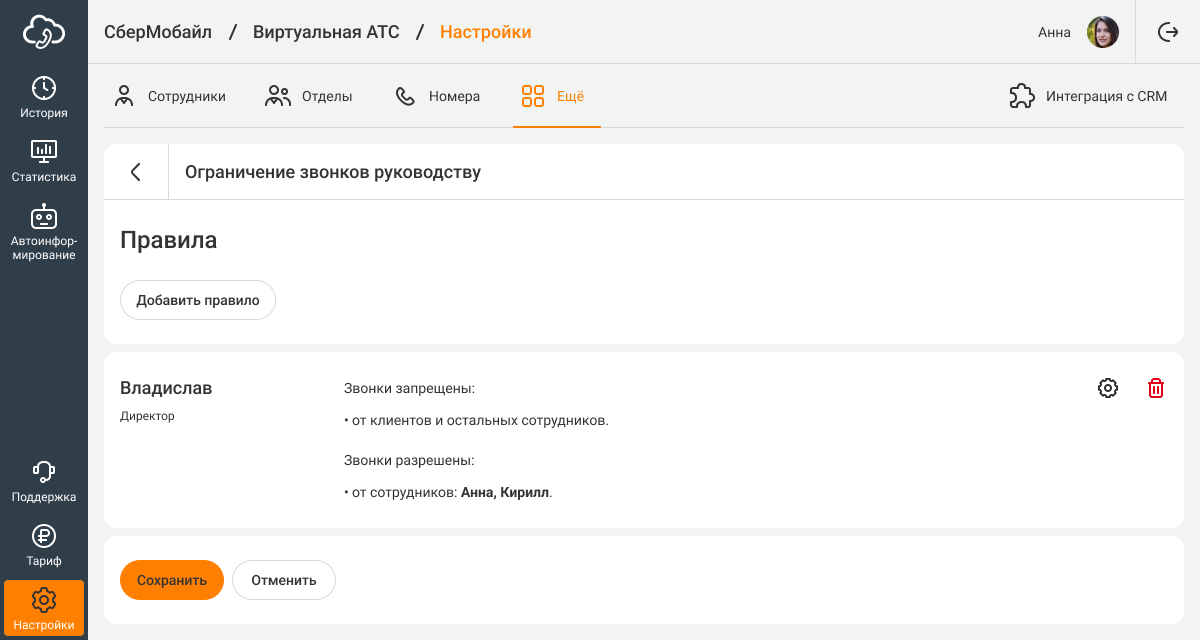
Task: Open the Ещё tab
Action: point(554,97)
